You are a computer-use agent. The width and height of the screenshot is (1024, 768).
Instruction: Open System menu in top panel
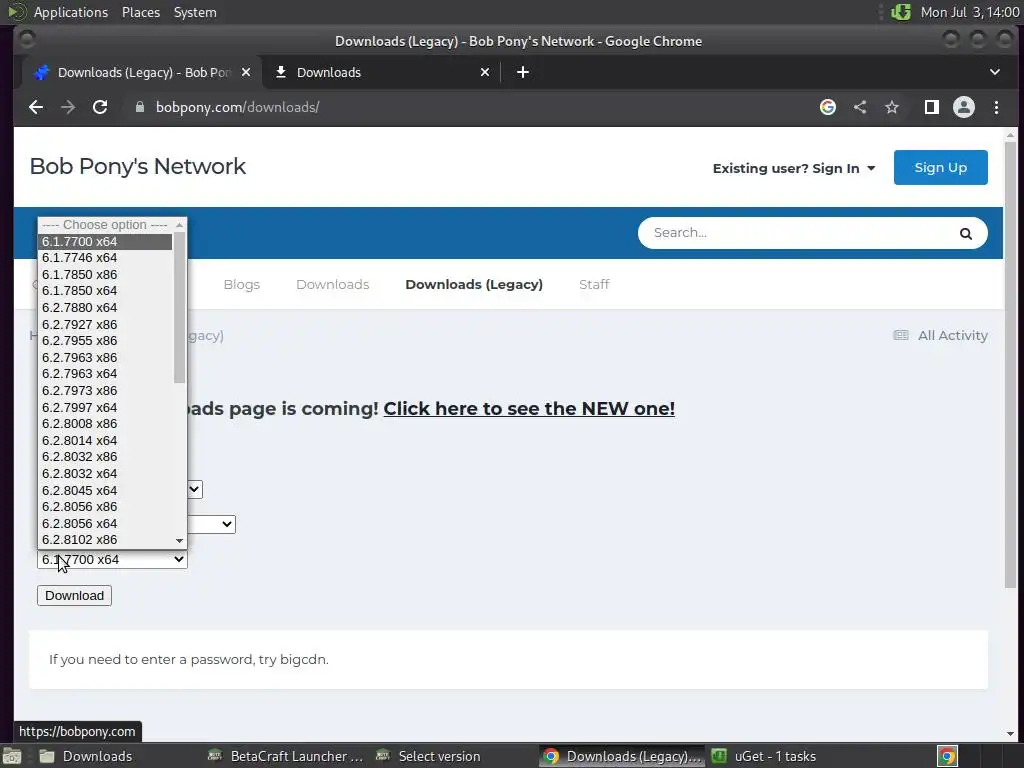195,12
